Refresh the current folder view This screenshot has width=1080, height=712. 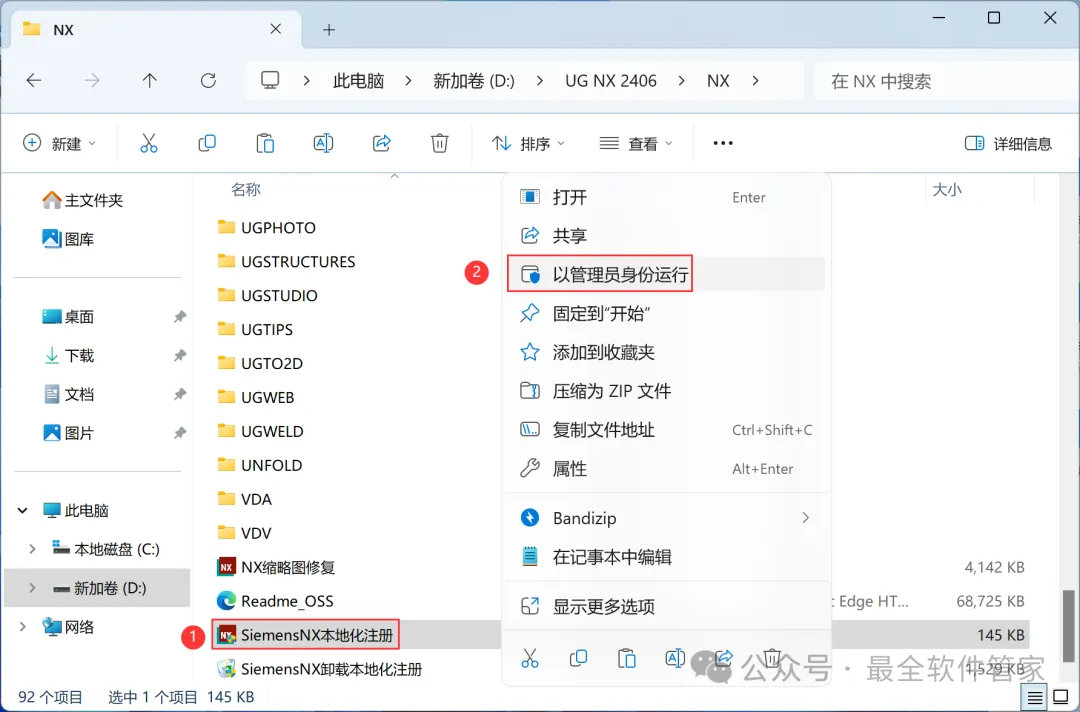pos(208,81)
